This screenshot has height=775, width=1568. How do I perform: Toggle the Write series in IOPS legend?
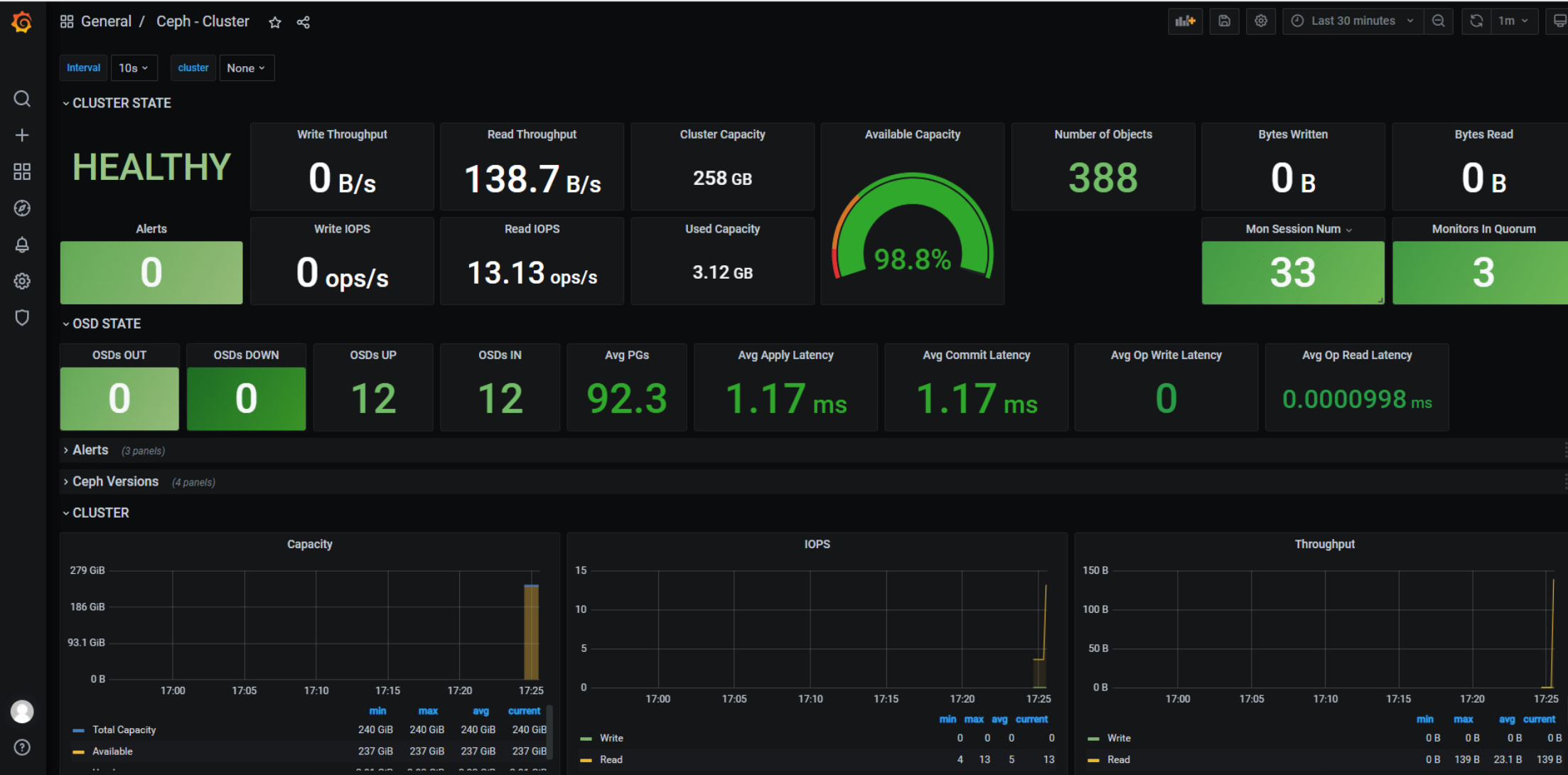[x=611, y=738]
